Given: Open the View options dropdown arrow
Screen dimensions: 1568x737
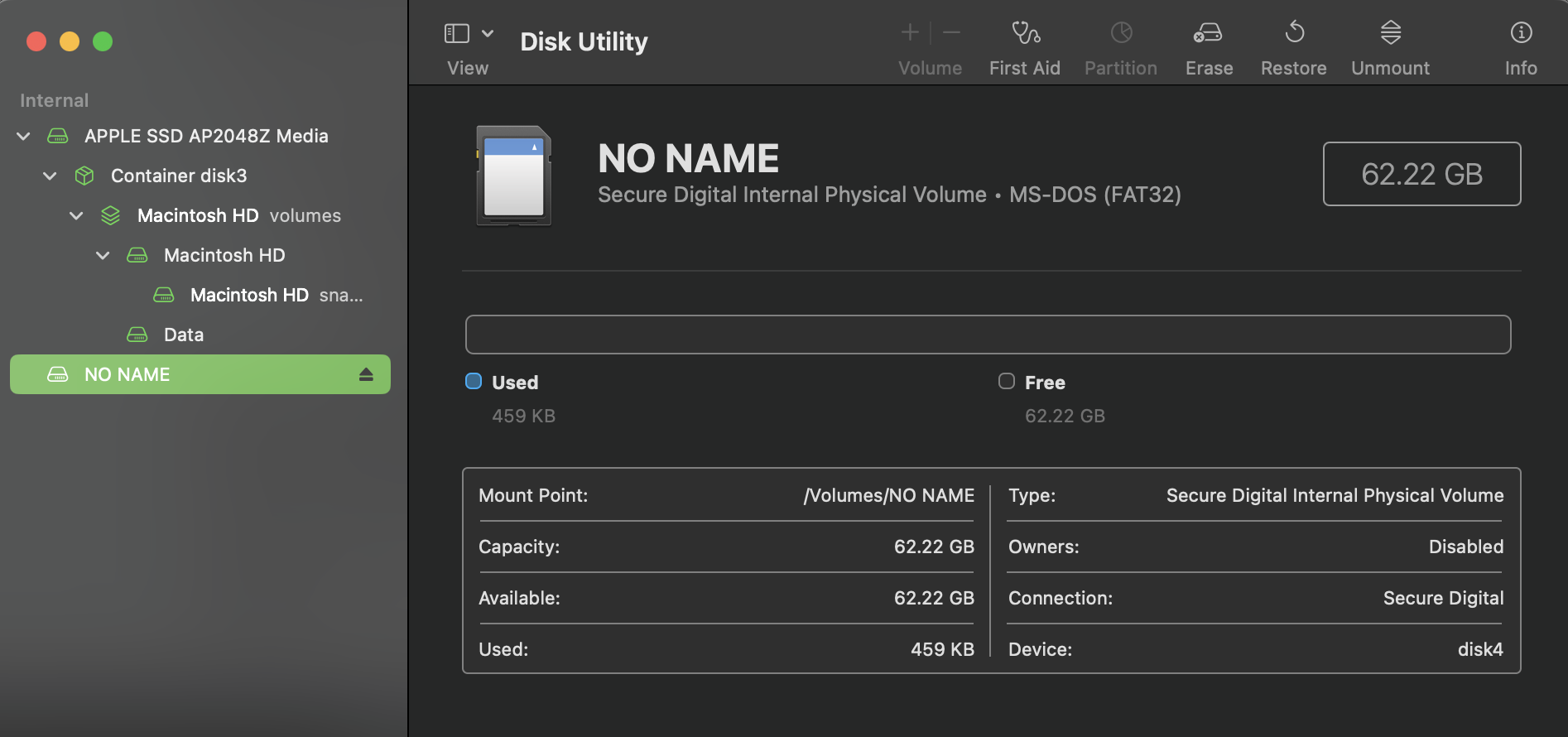Looking at the screenshot, I should click(488, 34).
